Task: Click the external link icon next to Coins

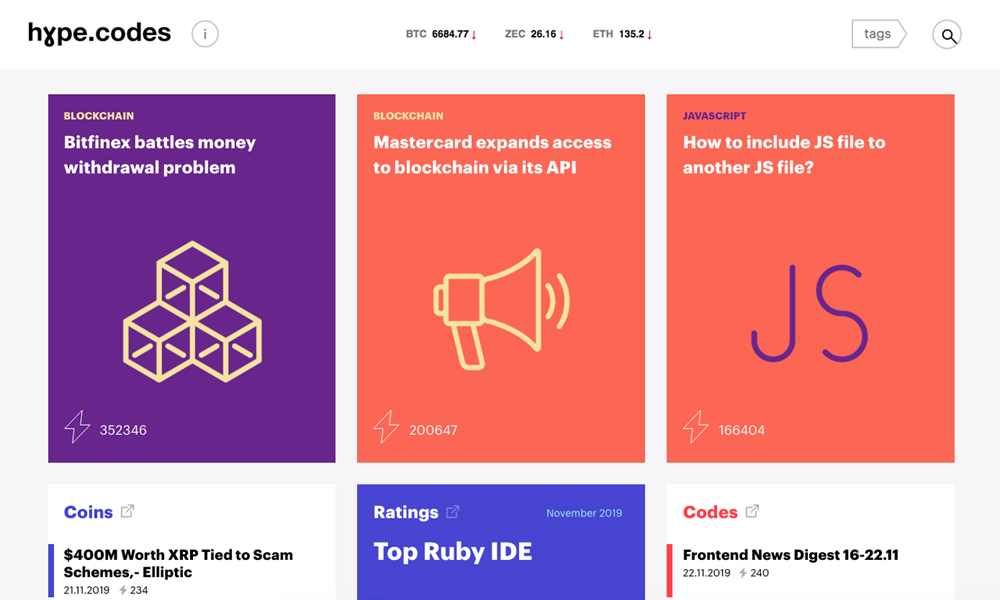Action: 128,512
